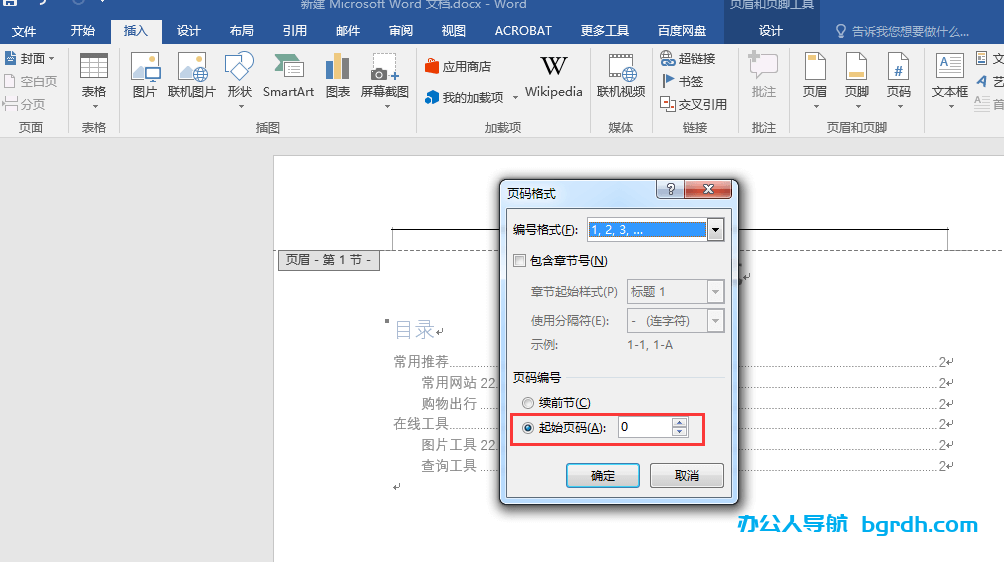This screenshot has height=562, width=1004.
Task: Insert a picture (图片)
Action: pos(145,76)
